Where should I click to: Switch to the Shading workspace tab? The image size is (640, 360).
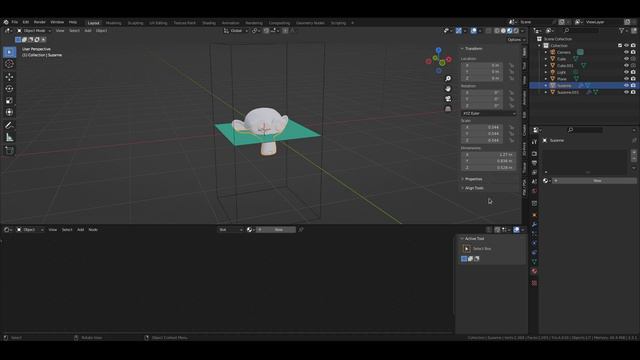click(x=209, y=23)
